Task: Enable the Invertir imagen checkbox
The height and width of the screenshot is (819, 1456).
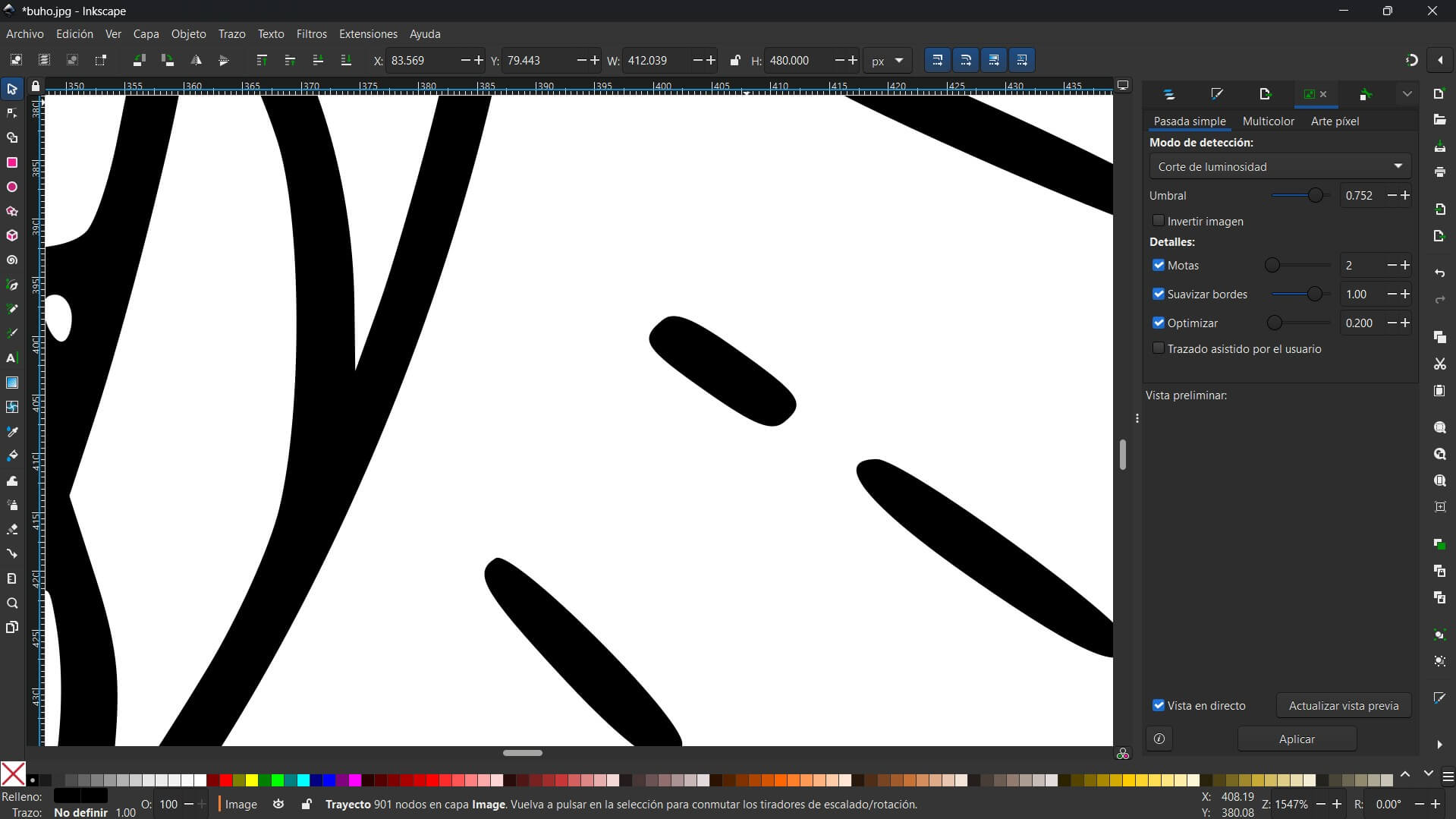Action: click(1159, 221)
